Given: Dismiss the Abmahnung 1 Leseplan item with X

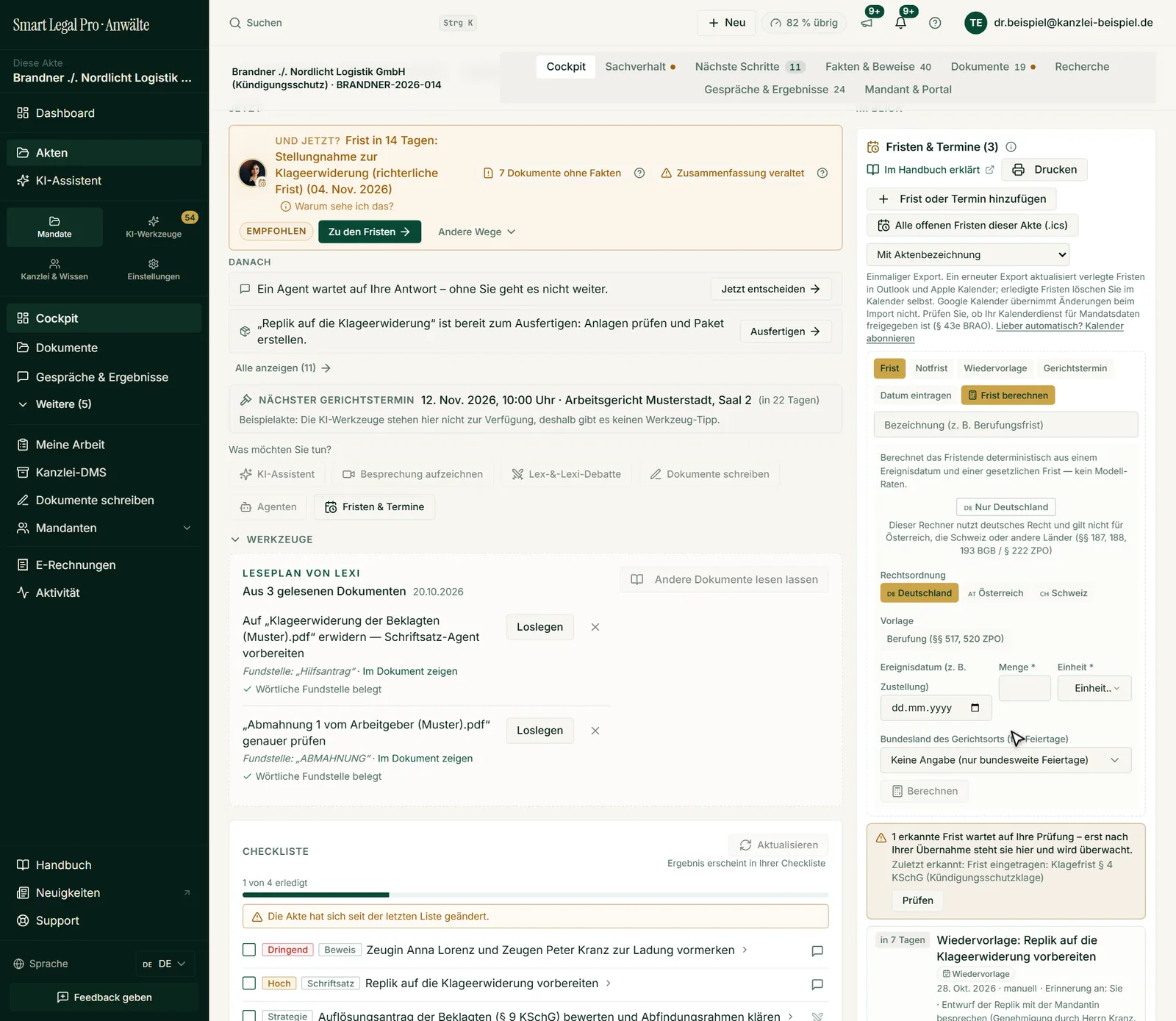Looking at the screenshot, I should click(595, 731).
